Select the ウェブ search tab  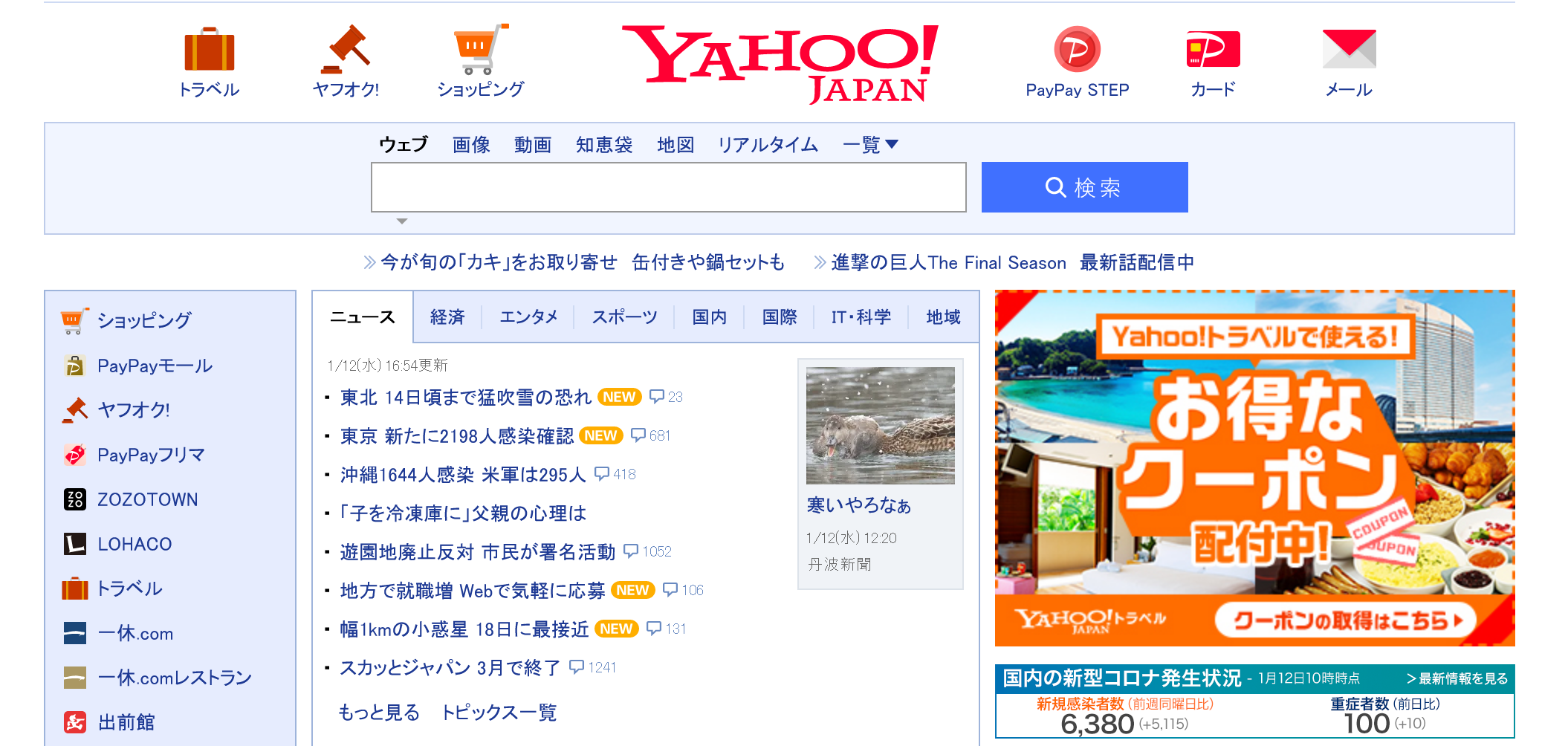point(404,144)
